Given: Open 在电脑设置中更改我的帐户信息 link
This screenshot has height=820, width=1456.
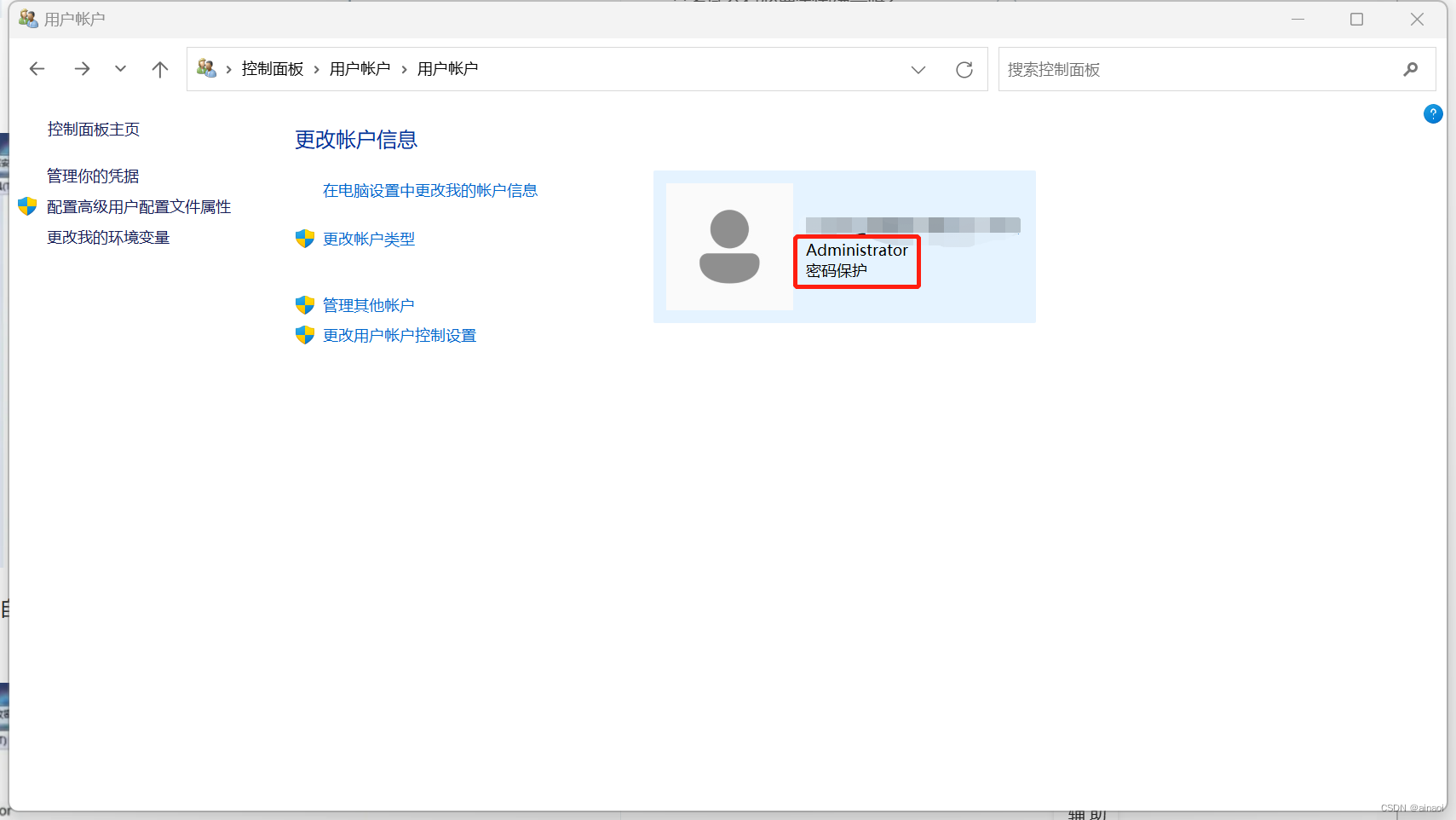Looking at the screenshot, I should (430, 191).
